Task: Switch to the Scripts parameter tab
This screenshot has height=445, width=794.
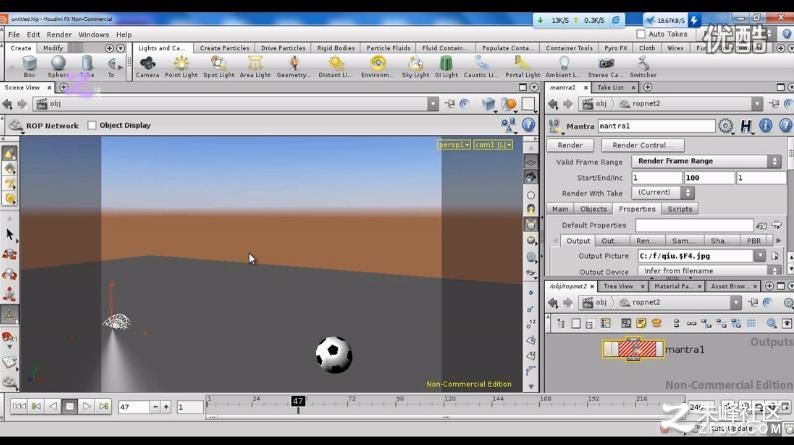Action: 680,209
